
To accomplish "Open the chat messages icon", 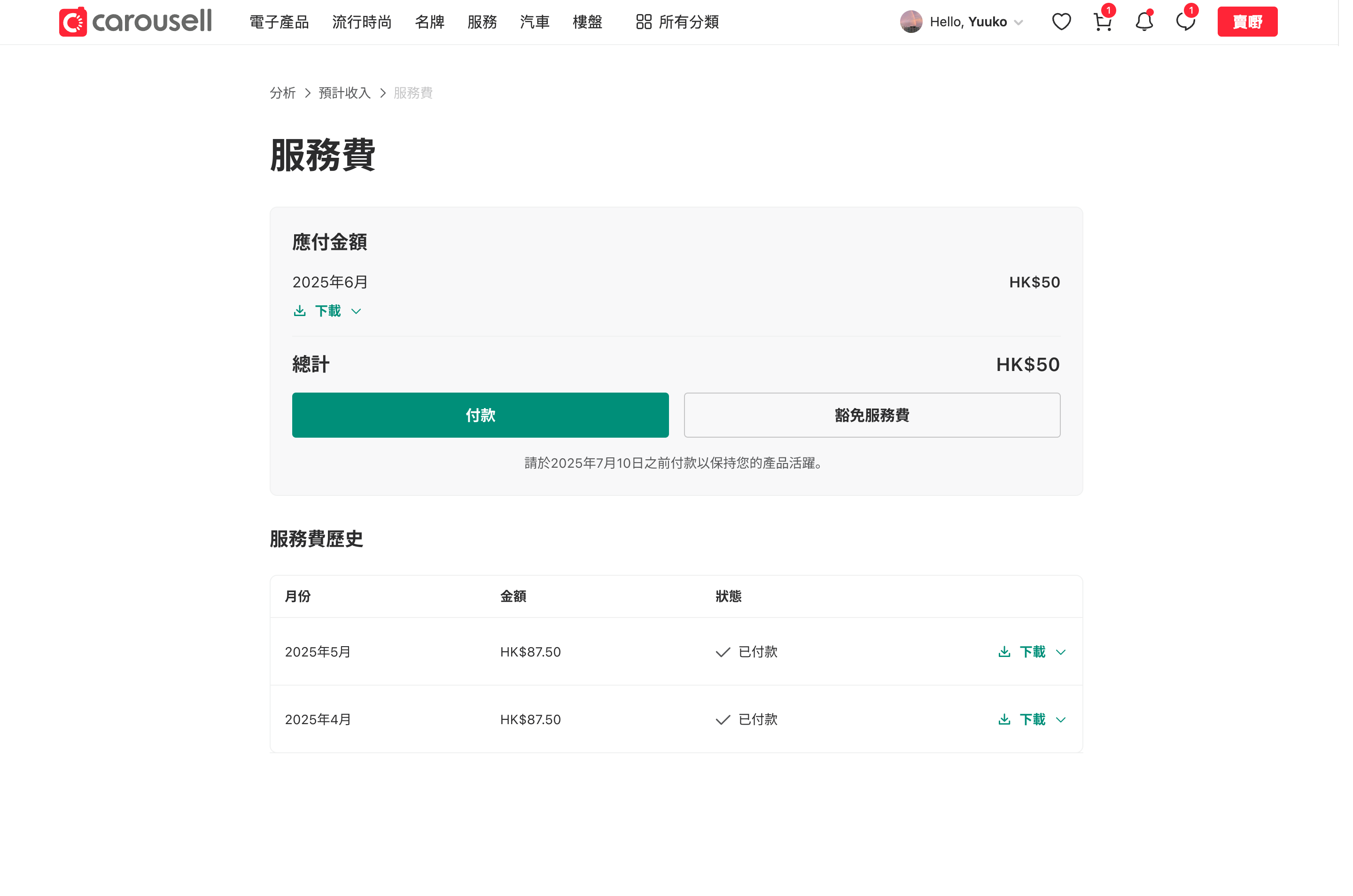I will [1185, 22].
